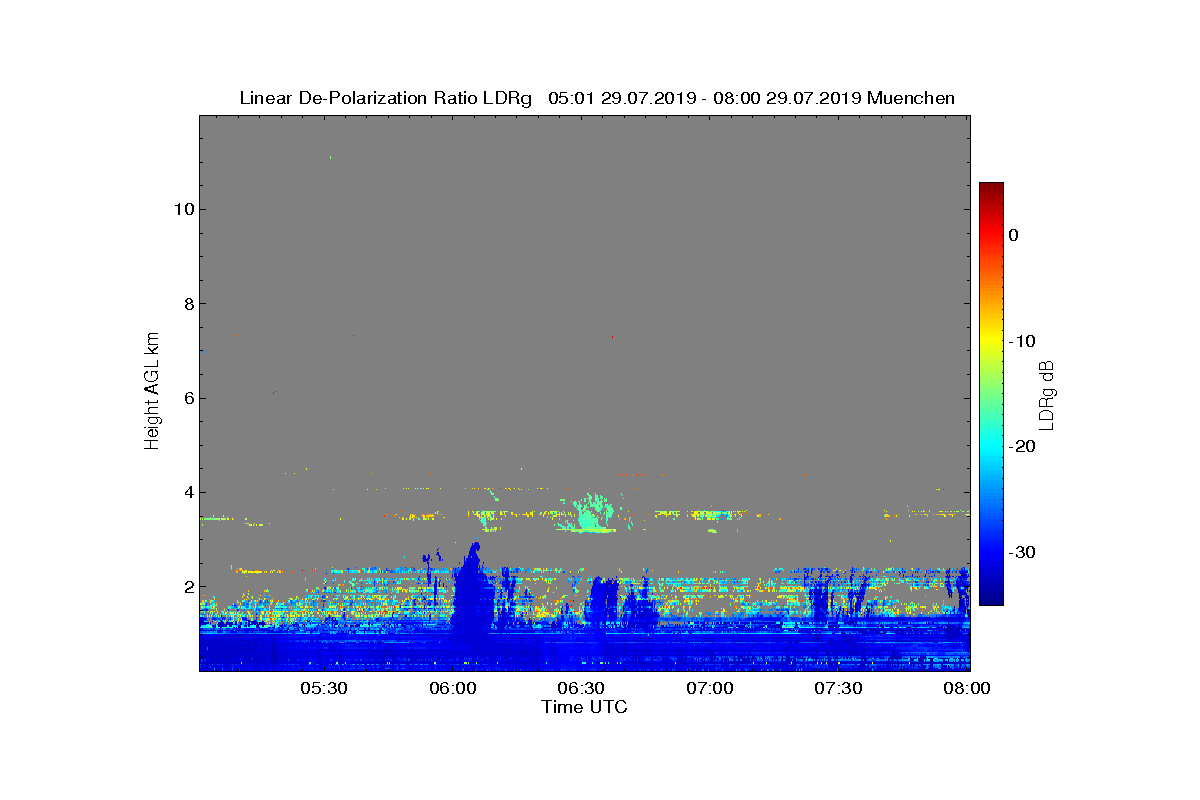The width and height of the screenshot is (1200, 800).
Task: Click the 10 km height tick label
Action: click(183, 209)
